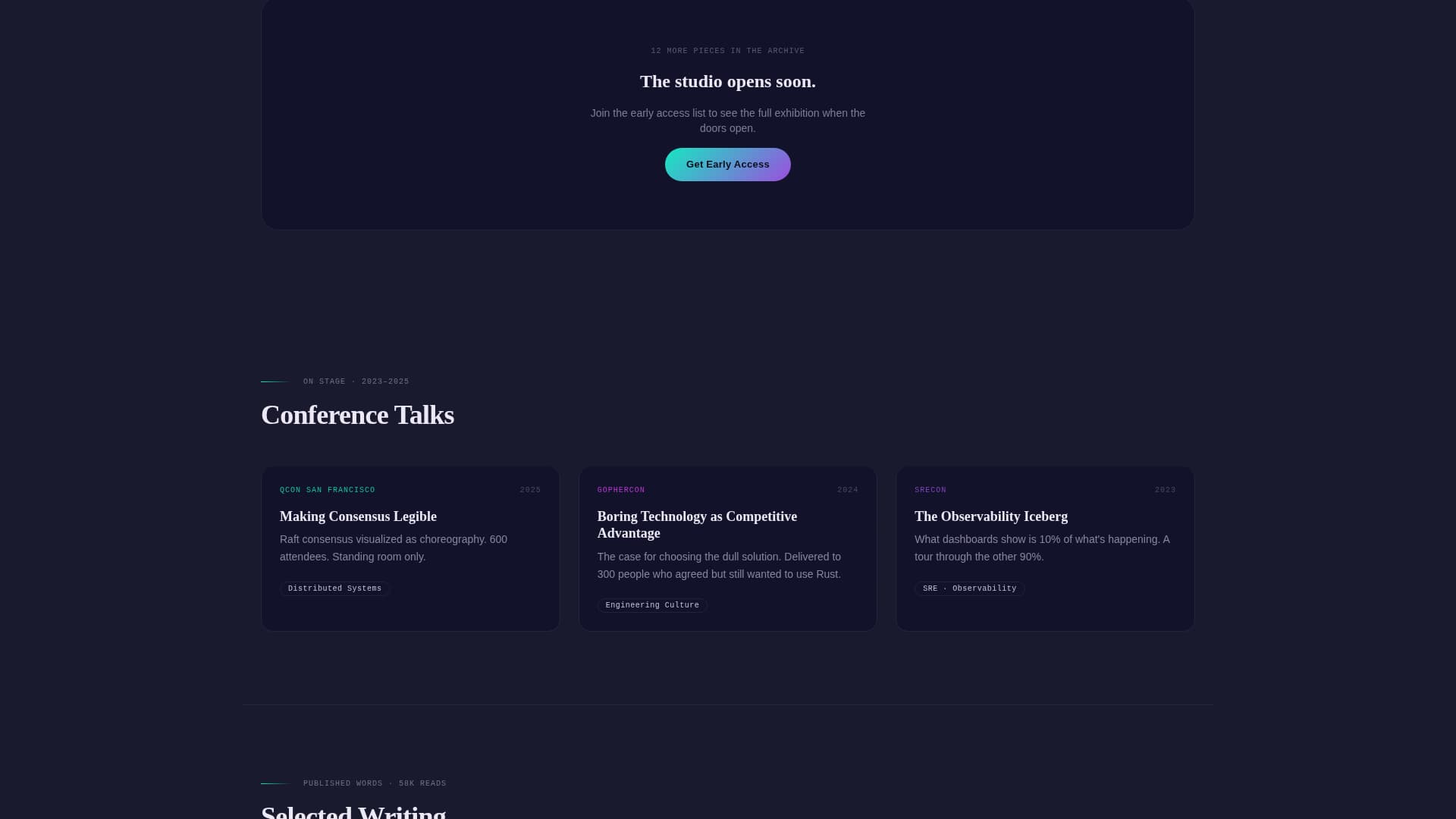Select the Distributed Systems tag
This screenshot has height=819, width=1456.
334,588
